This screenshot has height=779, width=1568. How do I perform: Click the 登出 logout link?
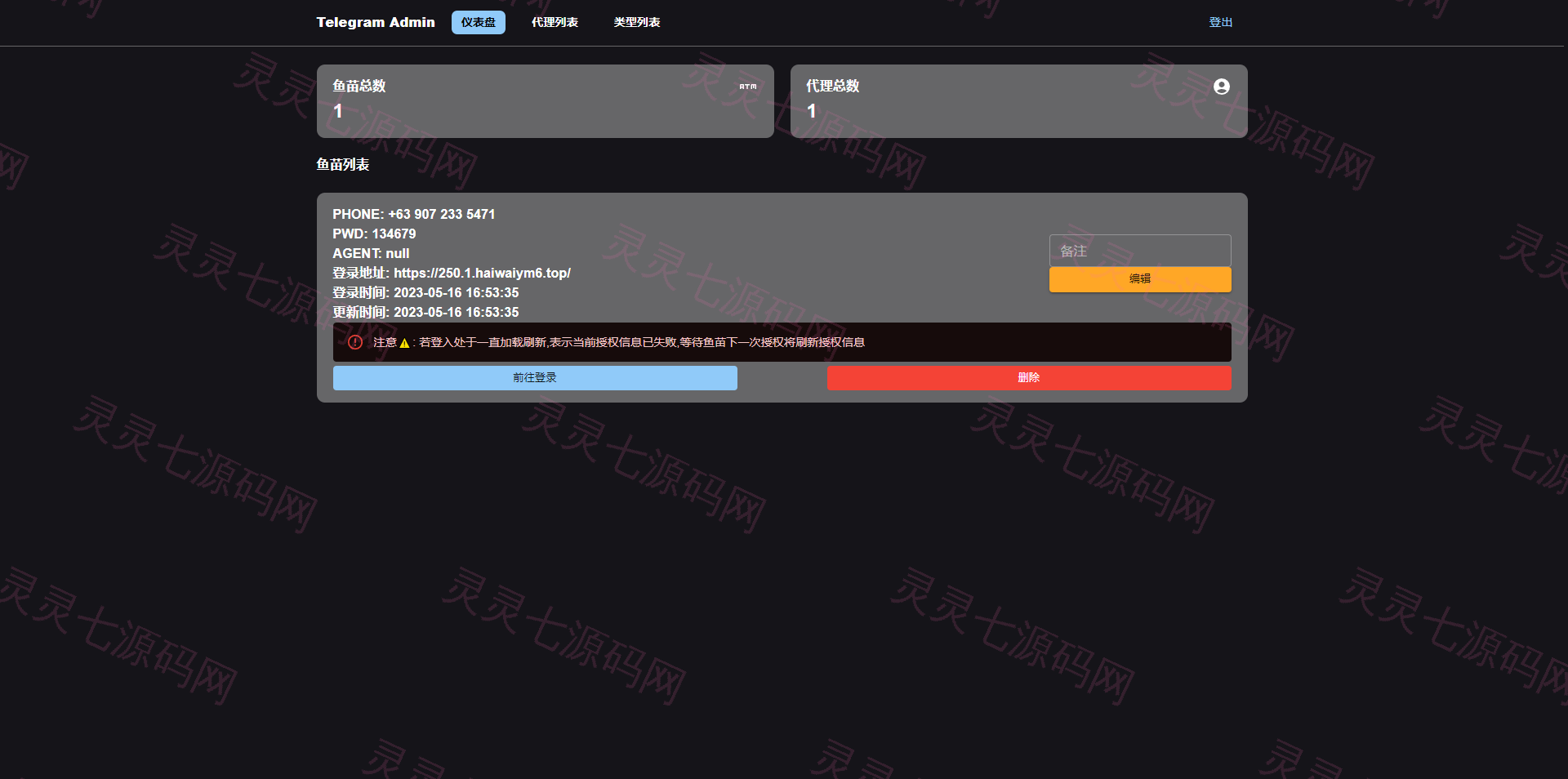1221,22
